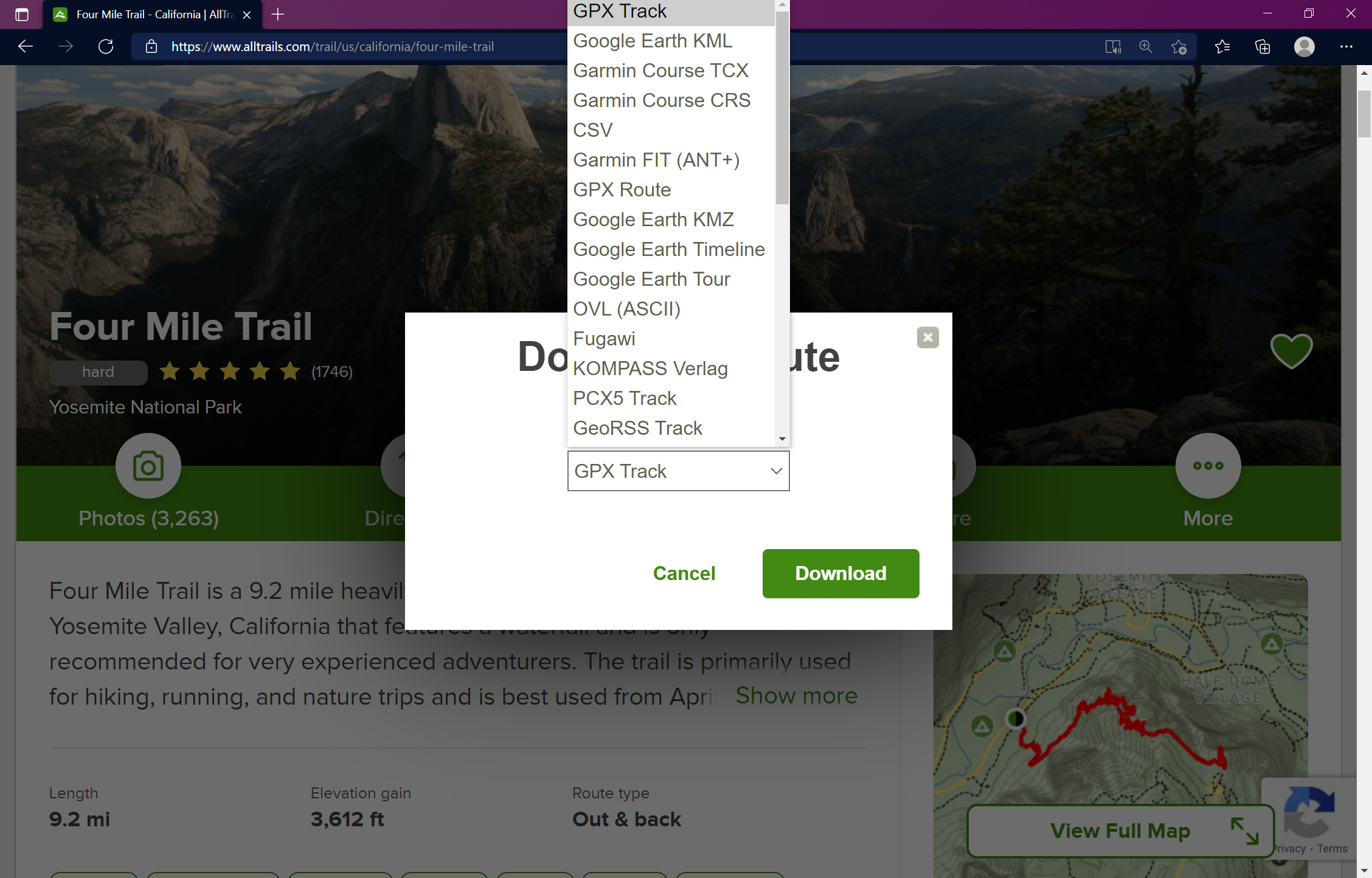1372x878 pixels.
Task: Click the bookmark icon in browser toolbar
Action: tap(1180, 47)
